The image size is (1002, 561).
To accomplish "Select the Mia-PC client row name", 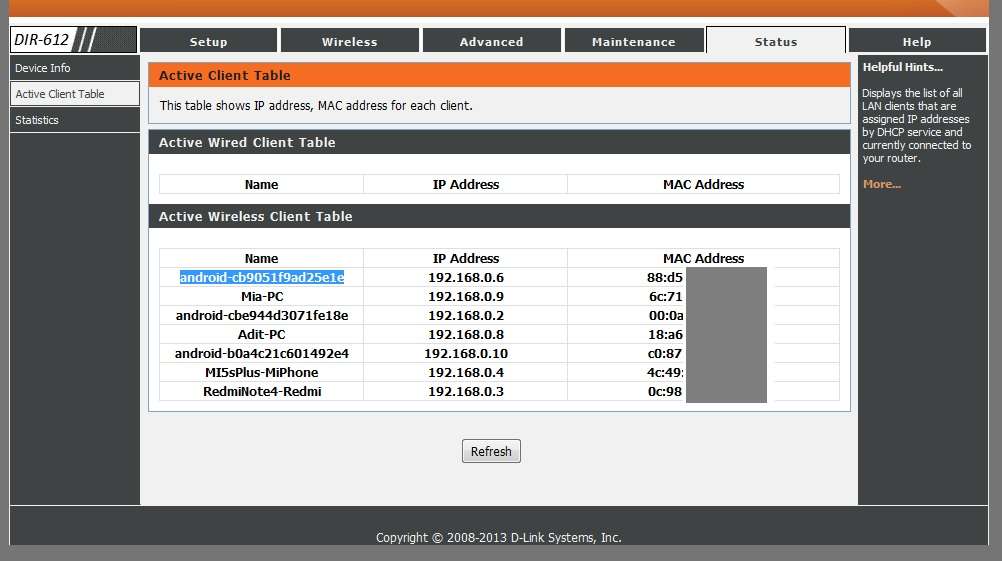I will point(261,297).
